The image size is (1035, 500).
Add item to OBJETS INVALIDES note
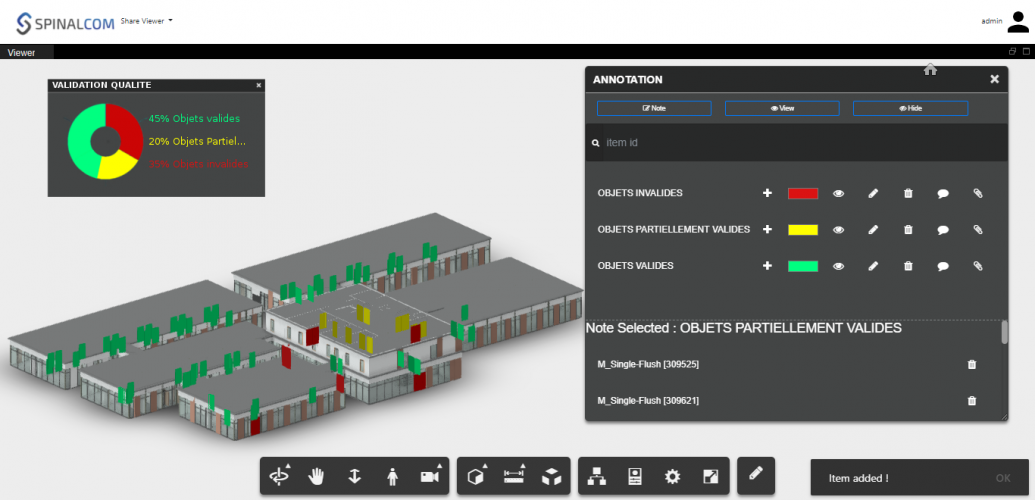[x=767, y=193]
